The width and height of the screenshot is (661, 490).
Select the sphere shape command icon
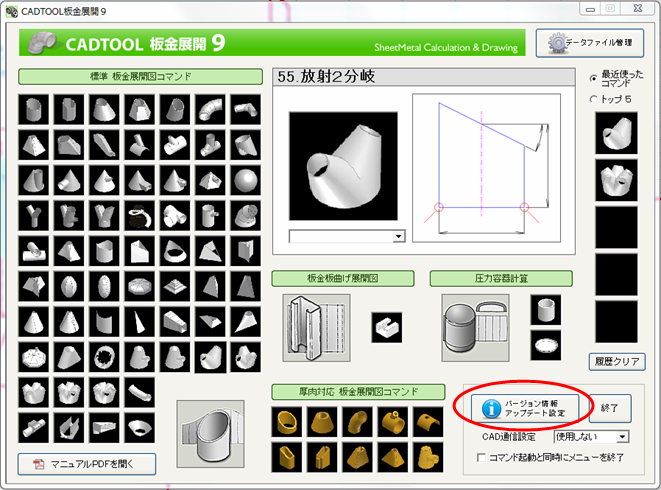click(x=246, y=180)
